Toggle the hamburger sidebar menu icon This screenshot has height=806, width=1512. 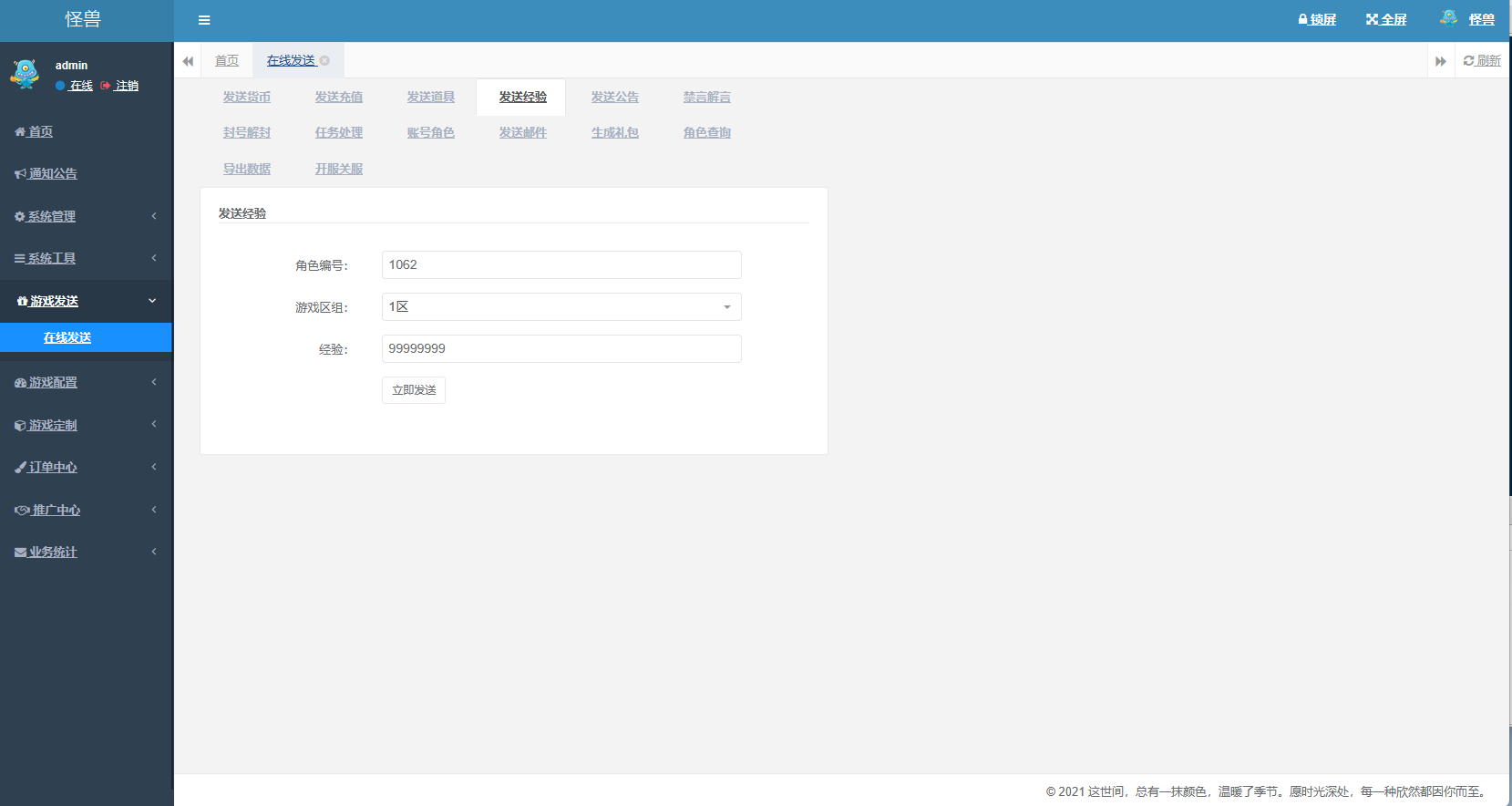pyautogui.click(x=204, y=20)
